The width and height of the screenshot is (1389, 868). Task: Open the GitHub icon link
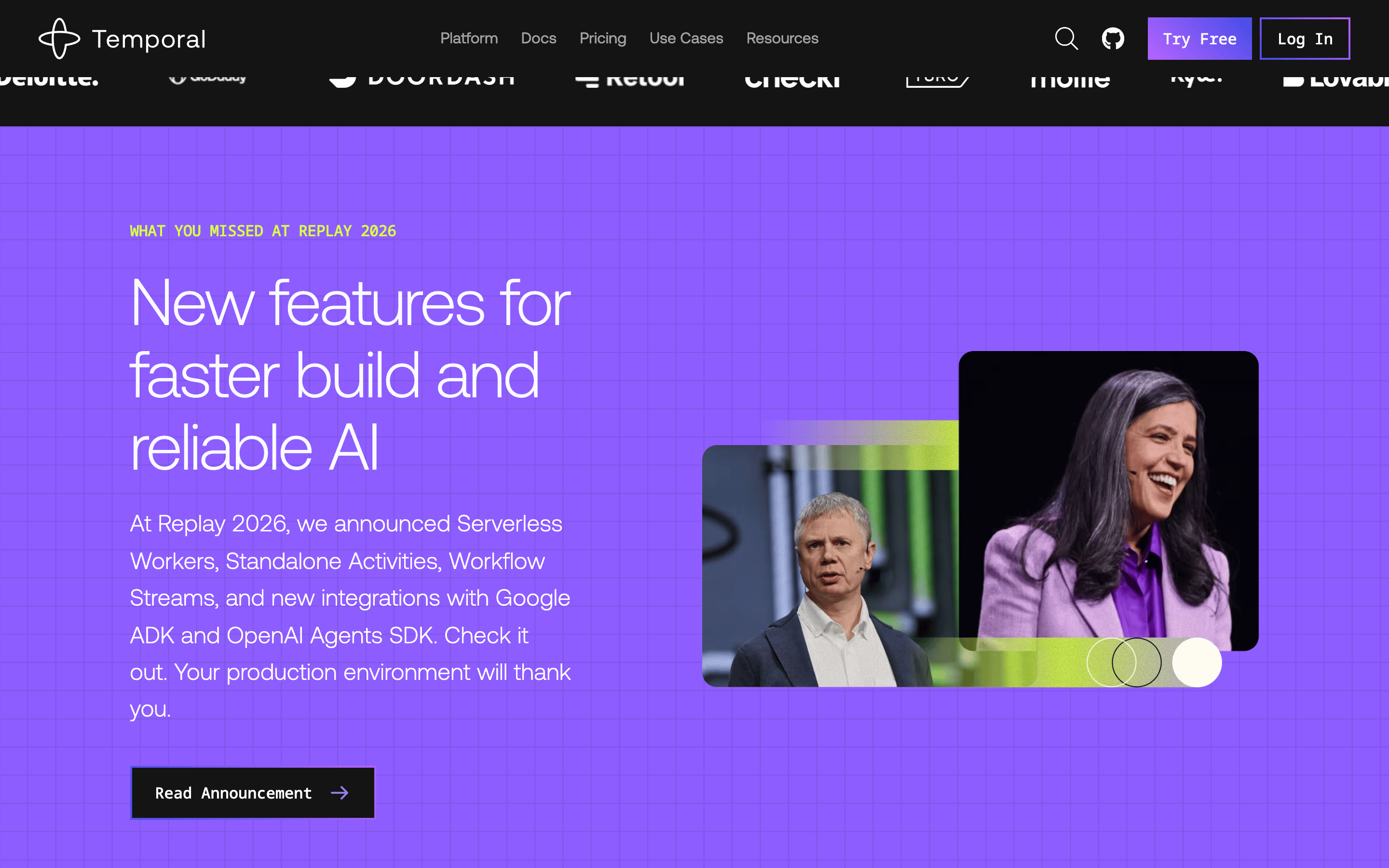[1113, 39]
